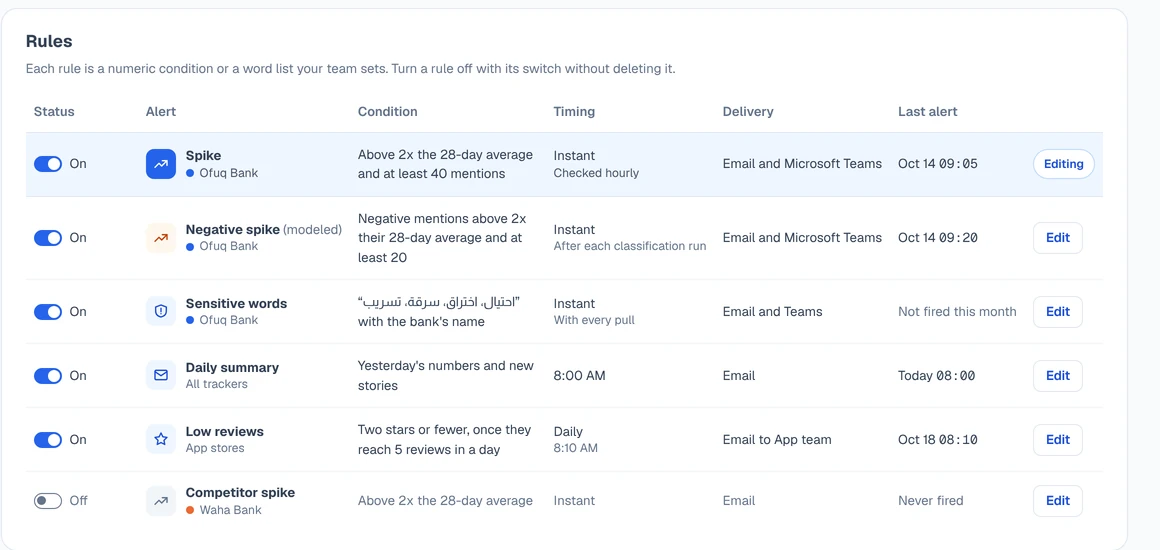Screen dimensions: 1160x550
Task: Click 'Checked hourly' timing text
Action: (x=596, y=172)
